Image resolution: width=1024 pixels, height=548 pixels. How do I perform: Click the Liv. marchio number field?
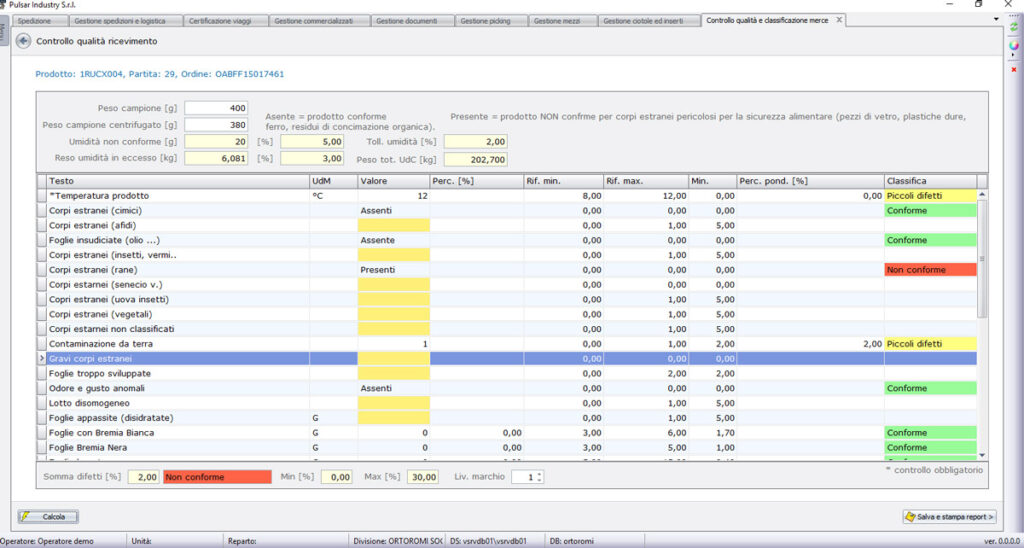[x=523, y=477]
